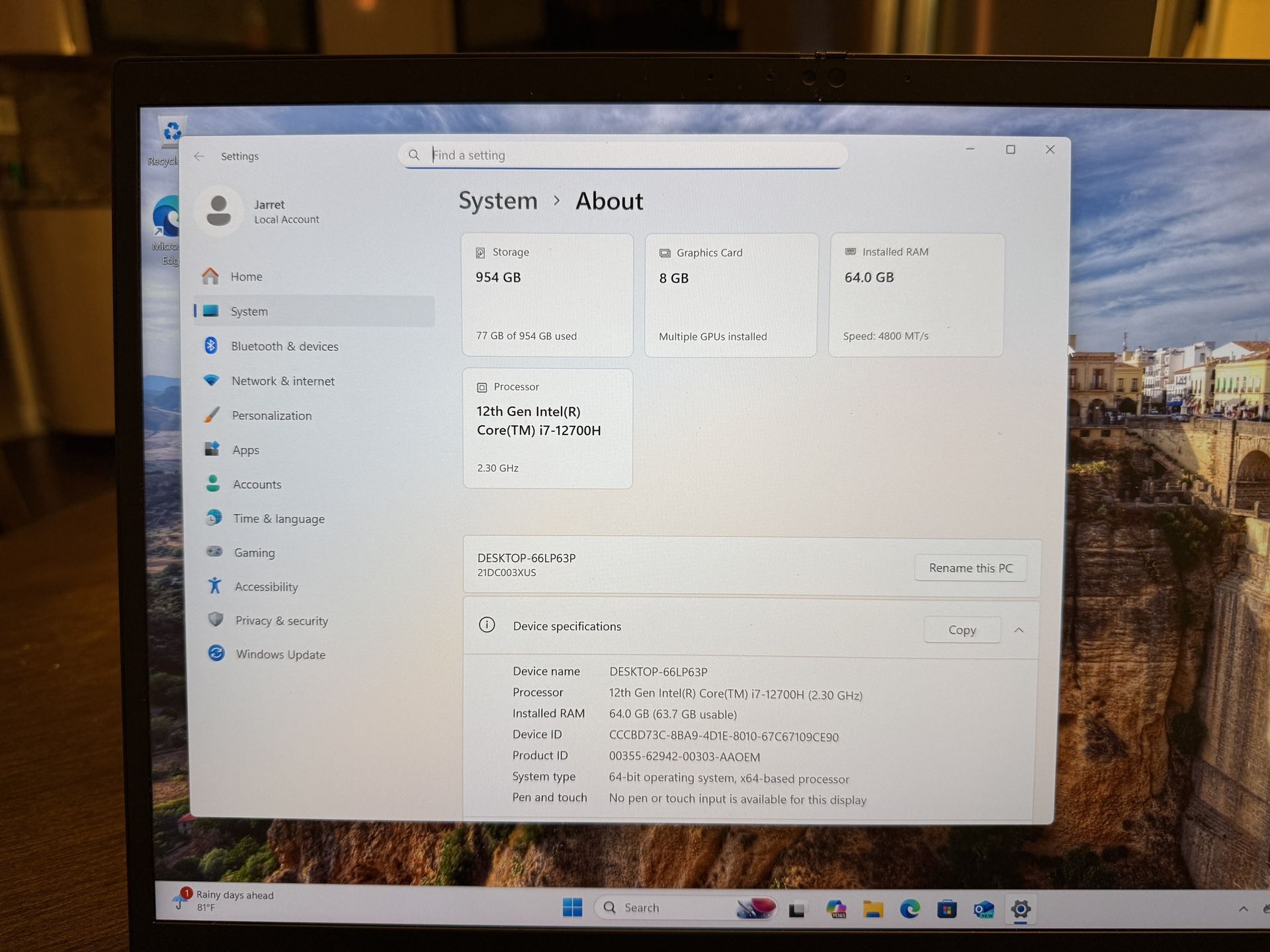Focus the Find a setting search box

pyautogui.click(x=622, y=155)
